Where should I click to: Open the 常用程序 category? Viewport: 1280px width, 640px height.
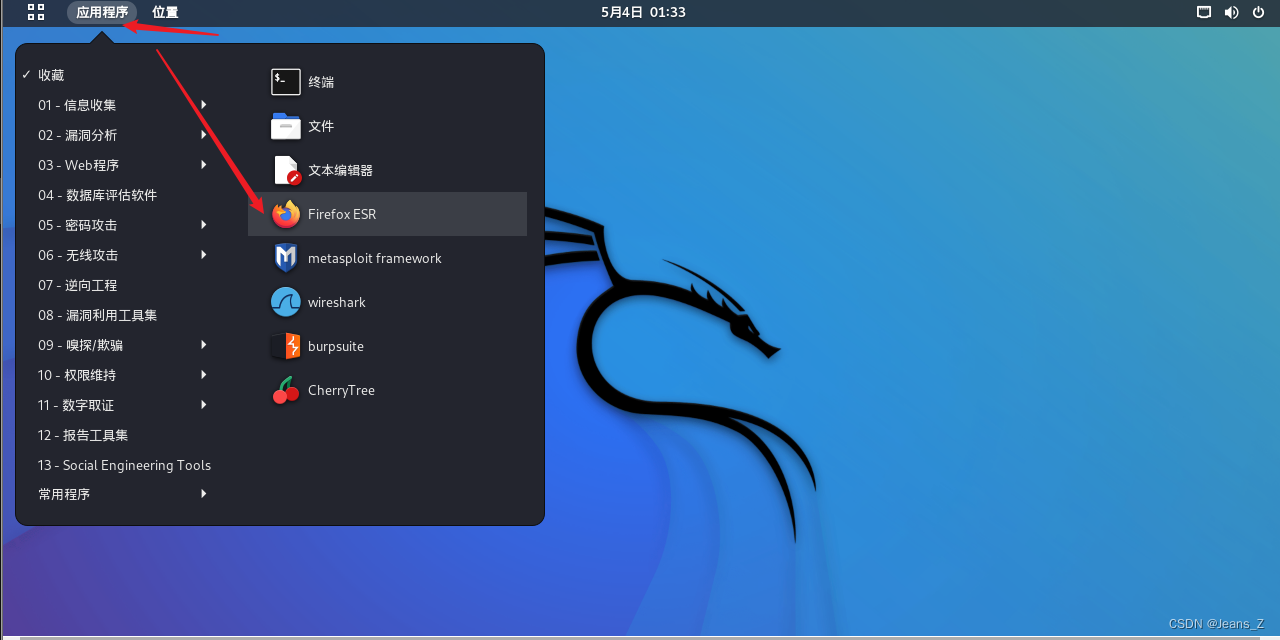coord(64,494)
